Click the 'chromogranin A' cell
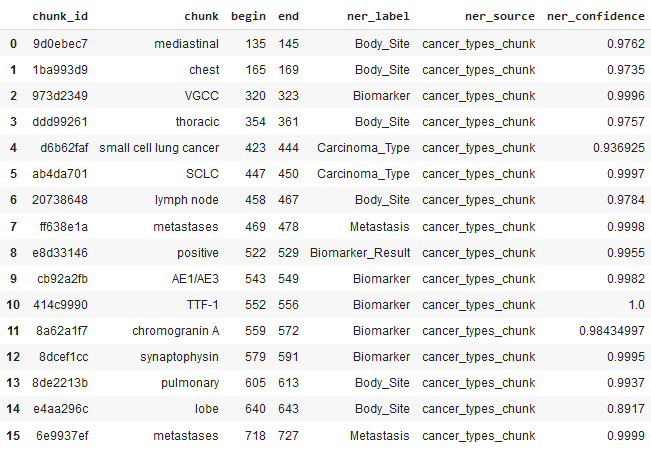The height and width of the screenshot is (450, 651). [175, 330]
